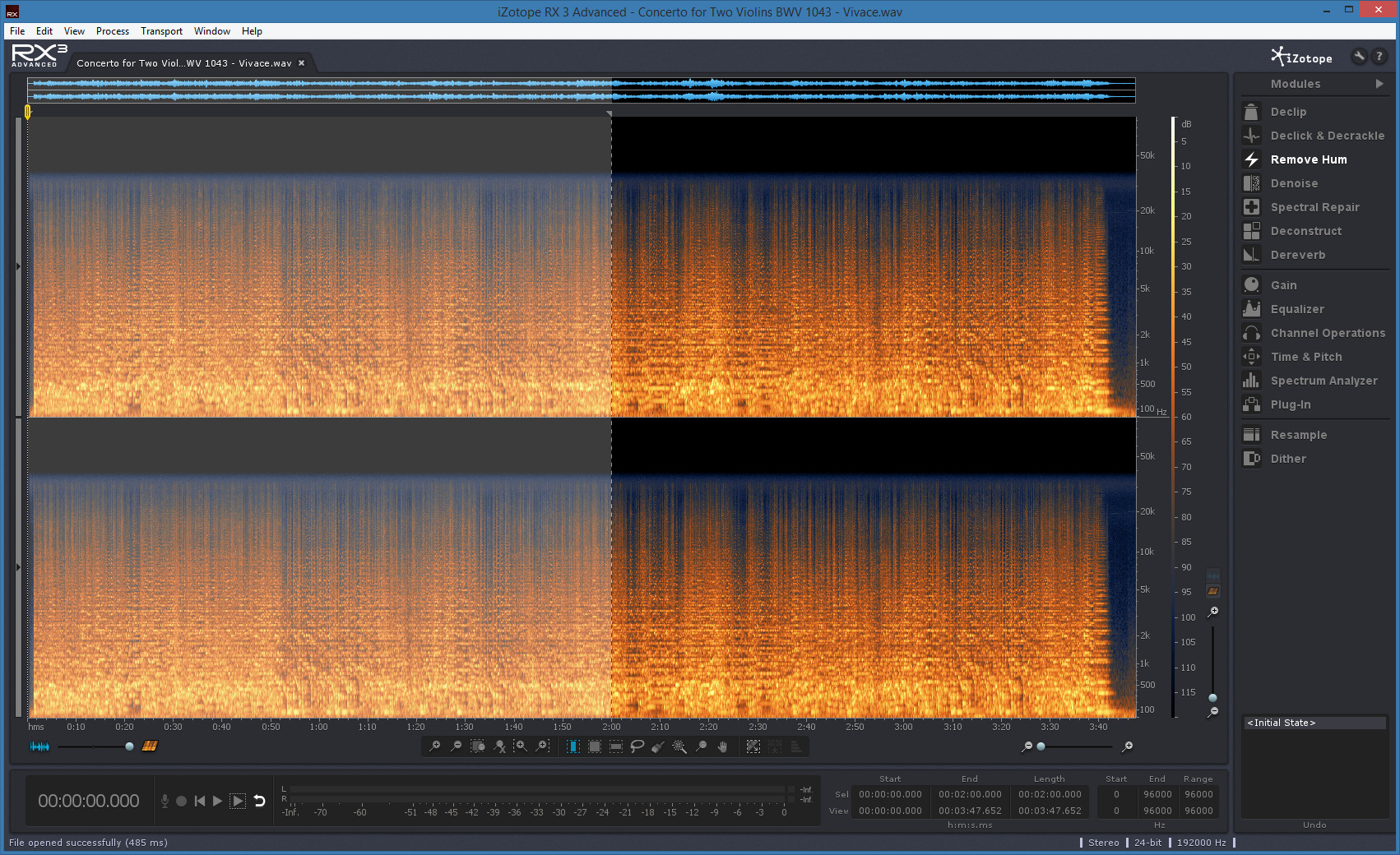Pick the Magic Wand selection tool
This screenshot has height=855, width=1400.
679,746
